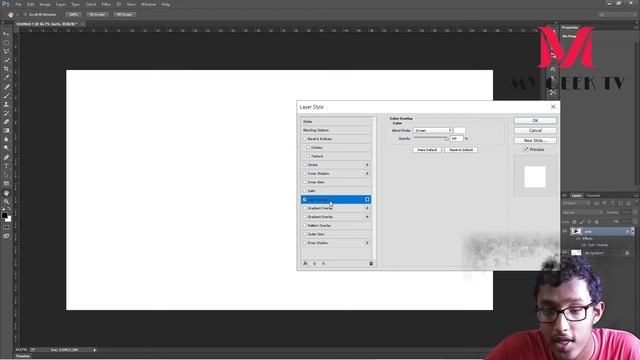This screenshot has height=360, width=640.
Task: Click the New Style... button
Action: 535,140
